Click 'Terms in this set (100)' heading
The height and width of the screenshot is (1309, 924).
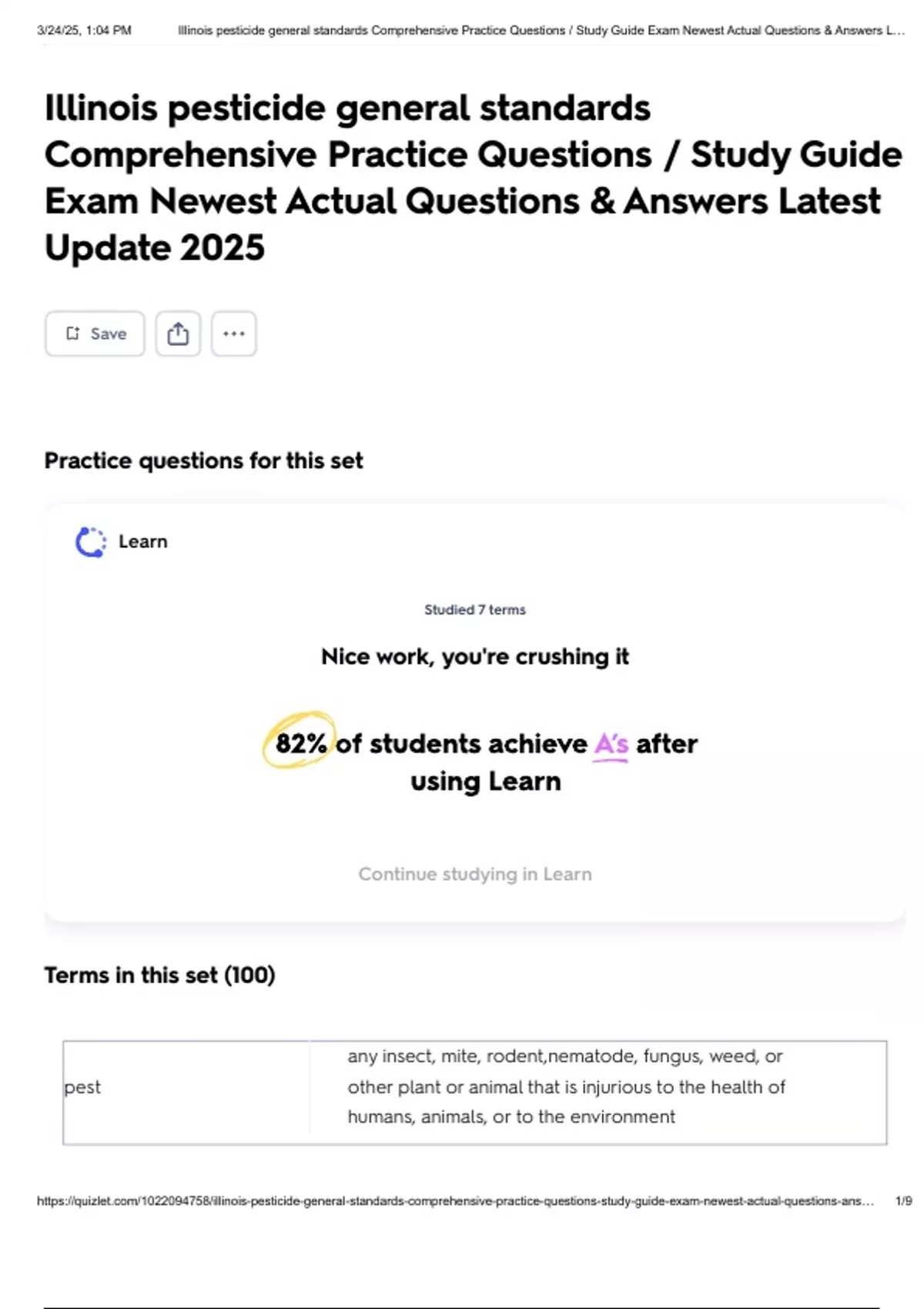tap(159, 975)
